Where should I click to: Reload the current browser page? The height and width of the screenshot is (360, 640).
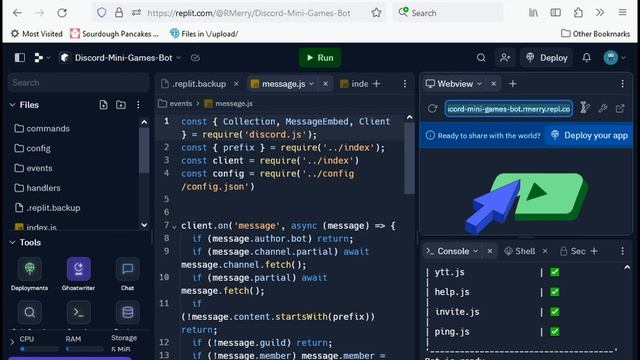[62, 13]
